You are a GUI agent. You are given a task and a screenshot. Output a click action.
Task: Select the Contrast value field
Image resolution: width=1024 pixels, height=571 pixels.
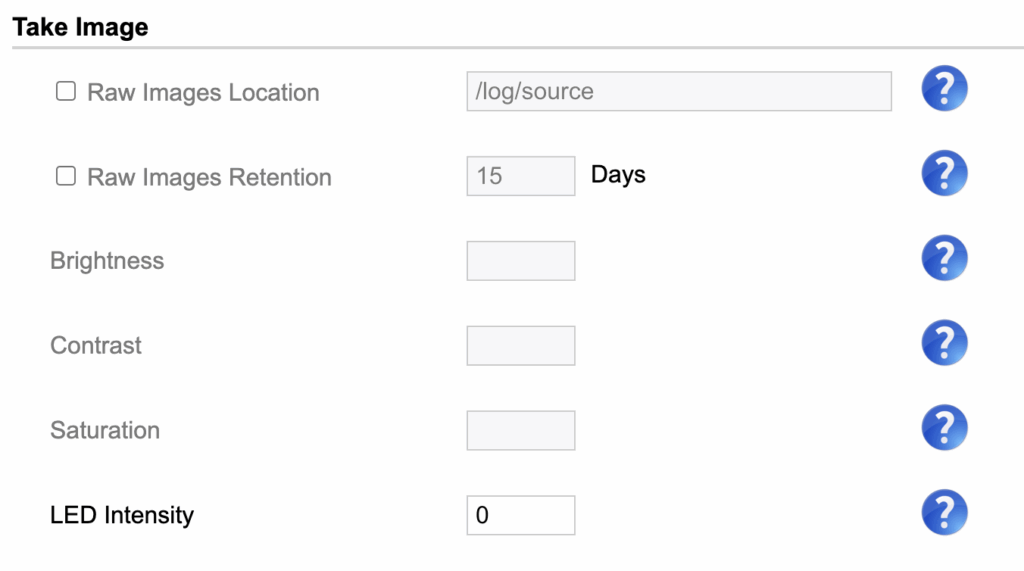(520, 346)
